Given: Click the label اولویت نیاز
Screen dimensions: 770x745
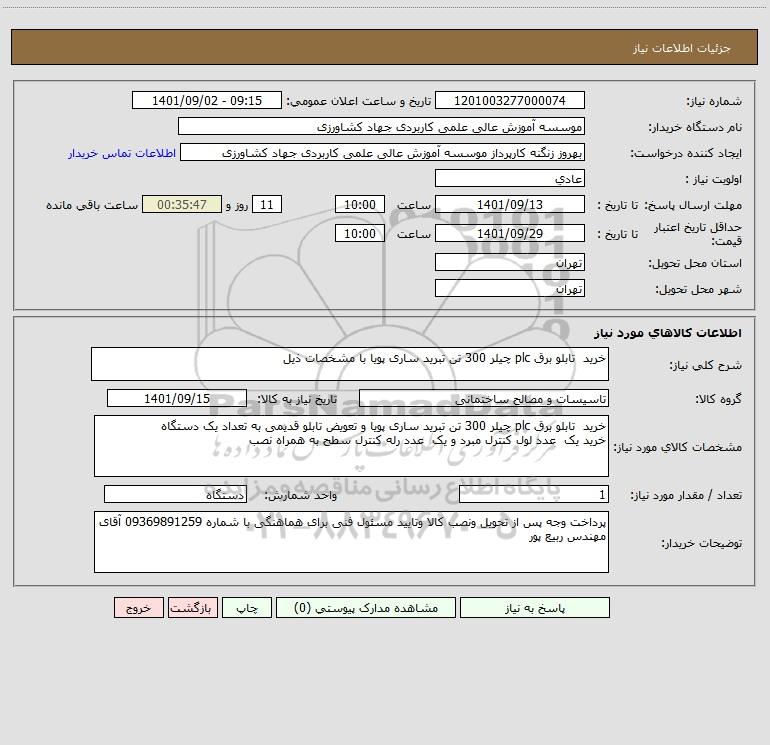Looking at the screenshot, I should [x=713, y=179].
